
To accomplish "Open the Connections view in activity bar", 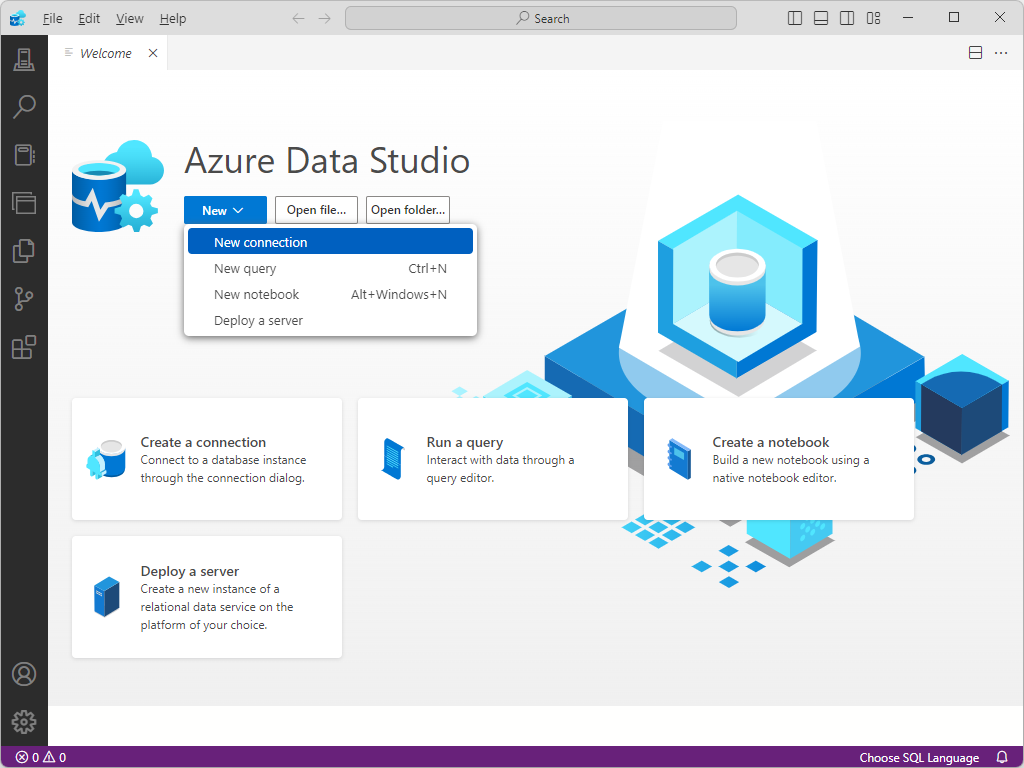I will (24, 59).
